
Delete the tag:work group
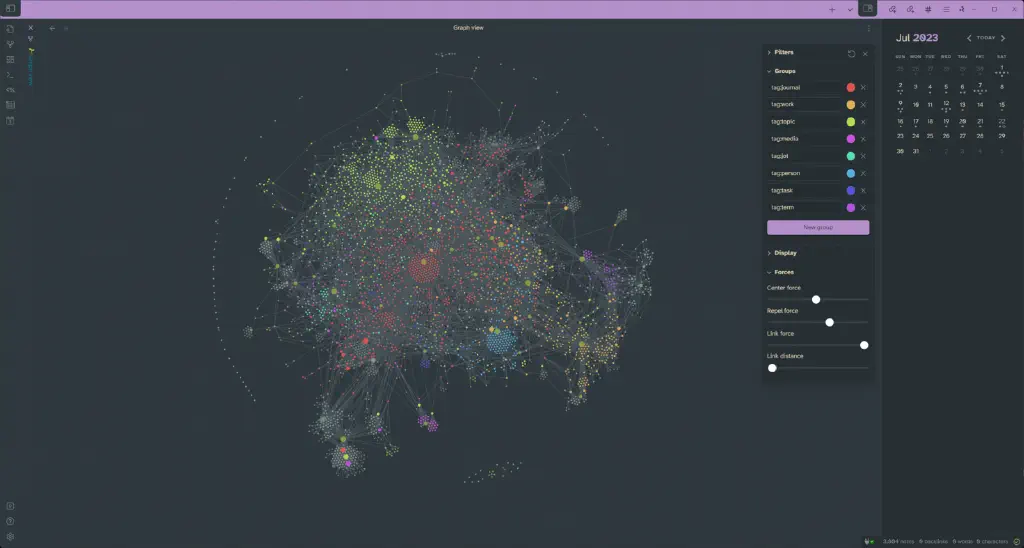click(863, 105)
